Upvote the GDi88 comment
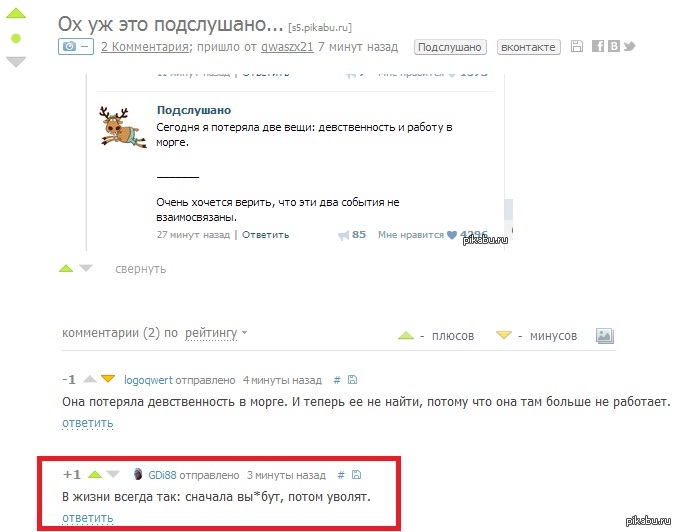Viewport: 676px width, 532px height. tap(95, 475)
